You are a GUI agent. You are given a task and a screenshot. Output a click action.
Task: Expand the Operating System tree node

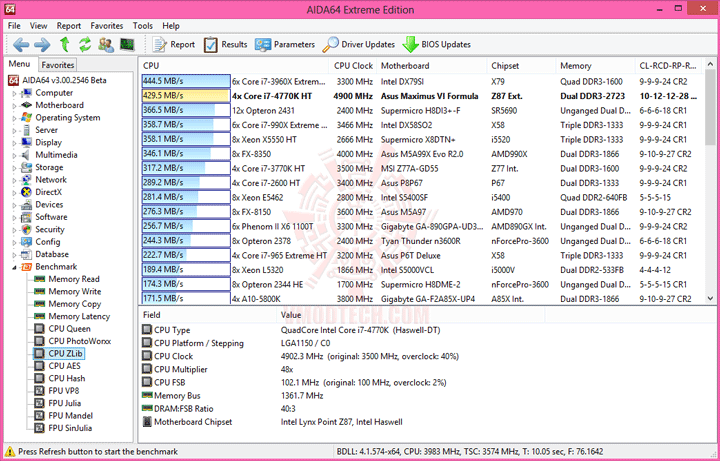pos(14,118)
